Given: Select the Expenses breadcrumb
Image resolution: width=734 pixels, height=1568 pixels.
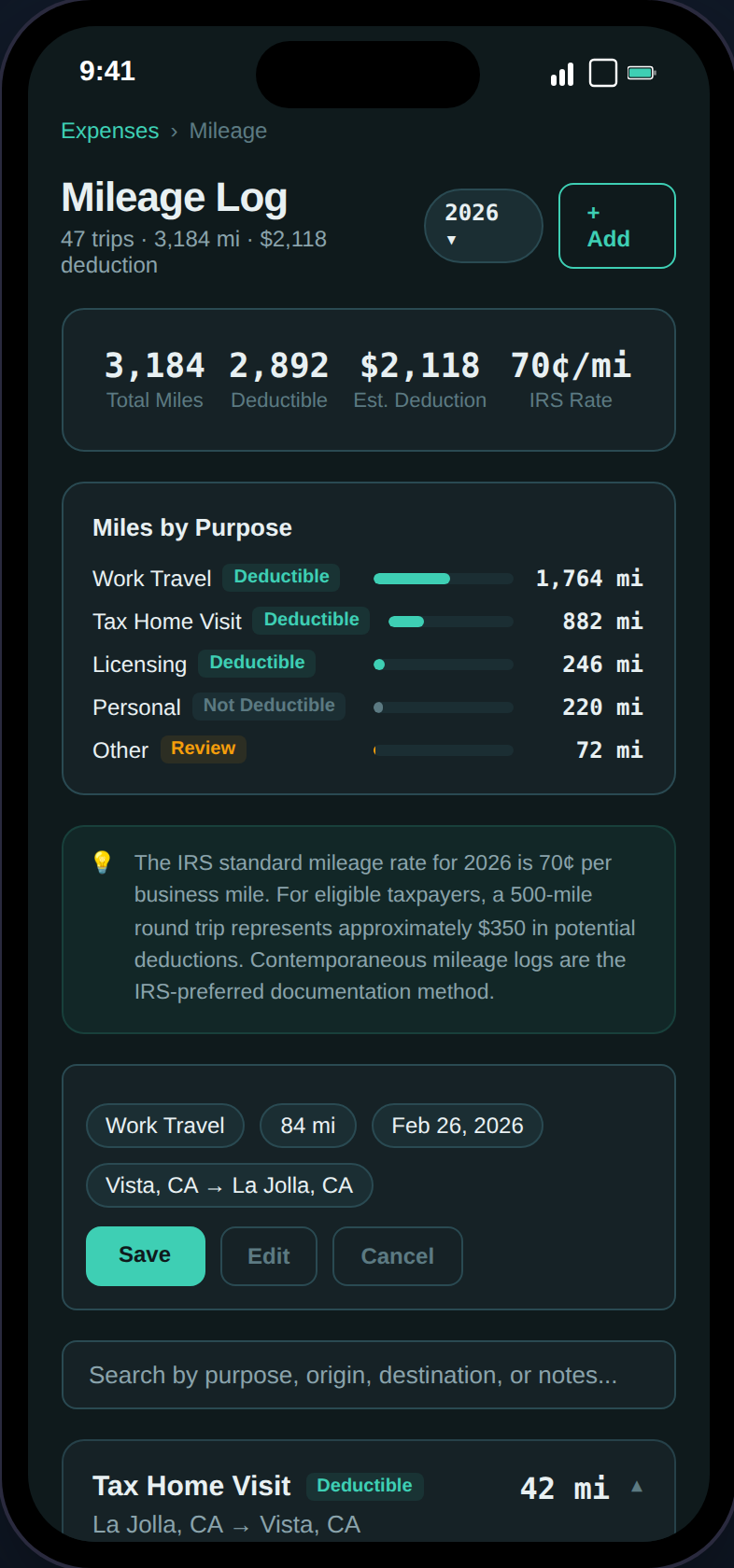Looking at the screenshot, I should 109,131.
